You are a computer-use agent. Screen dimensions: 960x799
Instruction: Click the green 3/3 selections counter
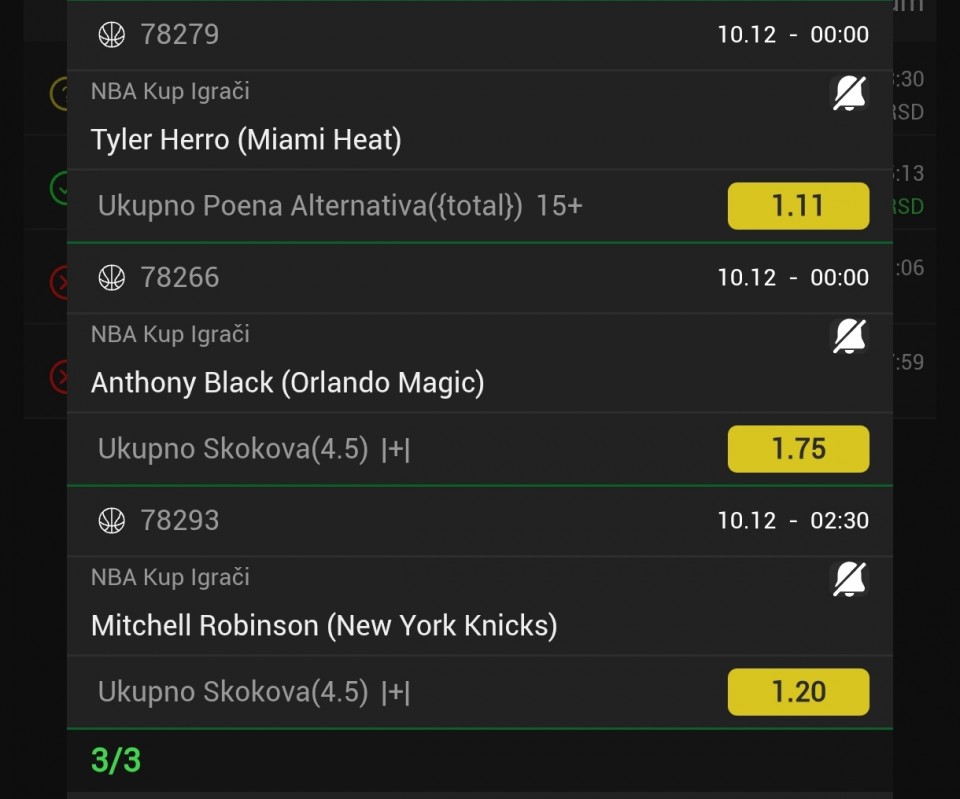click(116, 760)
